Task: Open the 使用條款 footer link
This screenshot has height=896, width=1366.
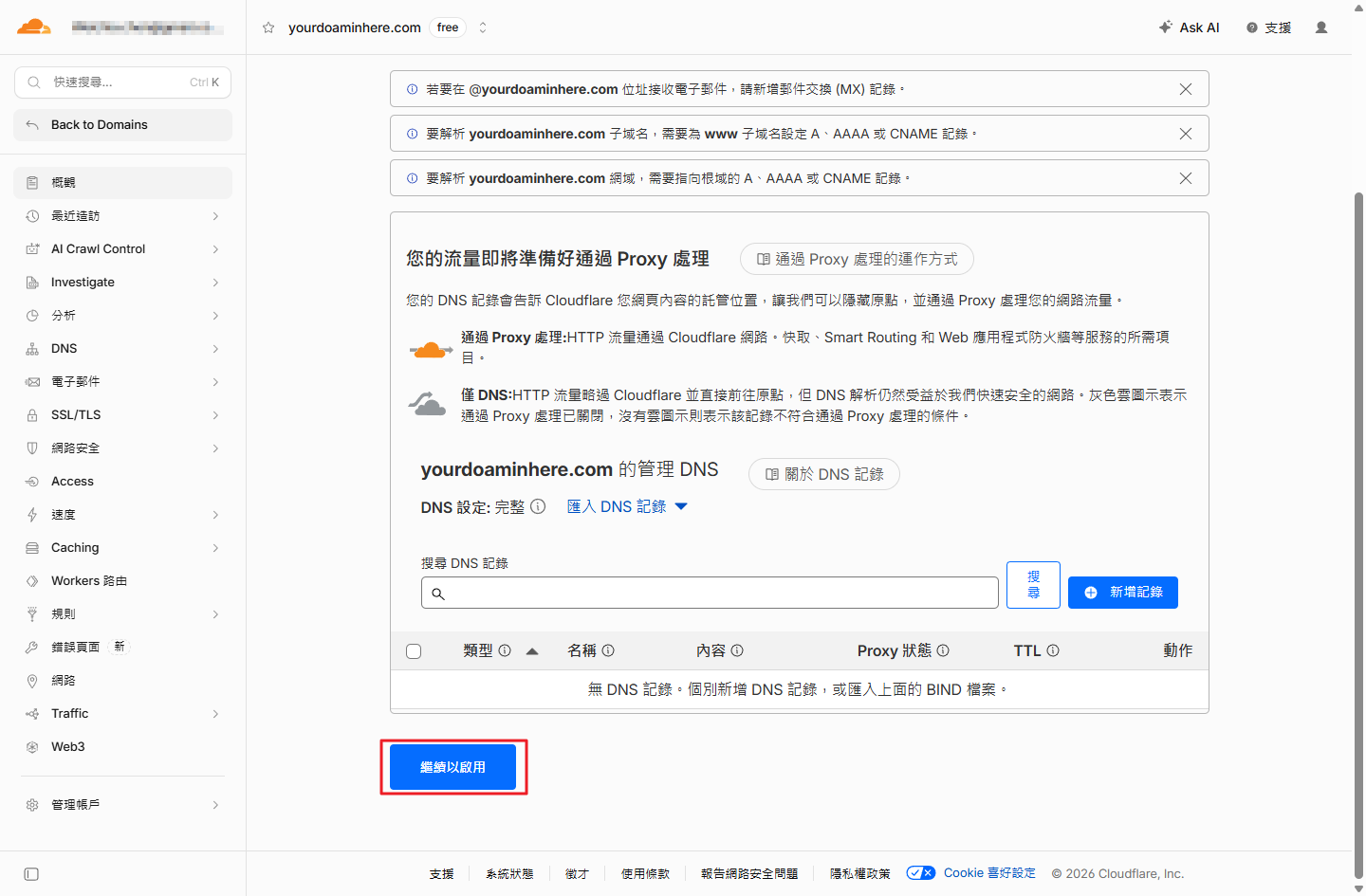Action: (645, 874)
